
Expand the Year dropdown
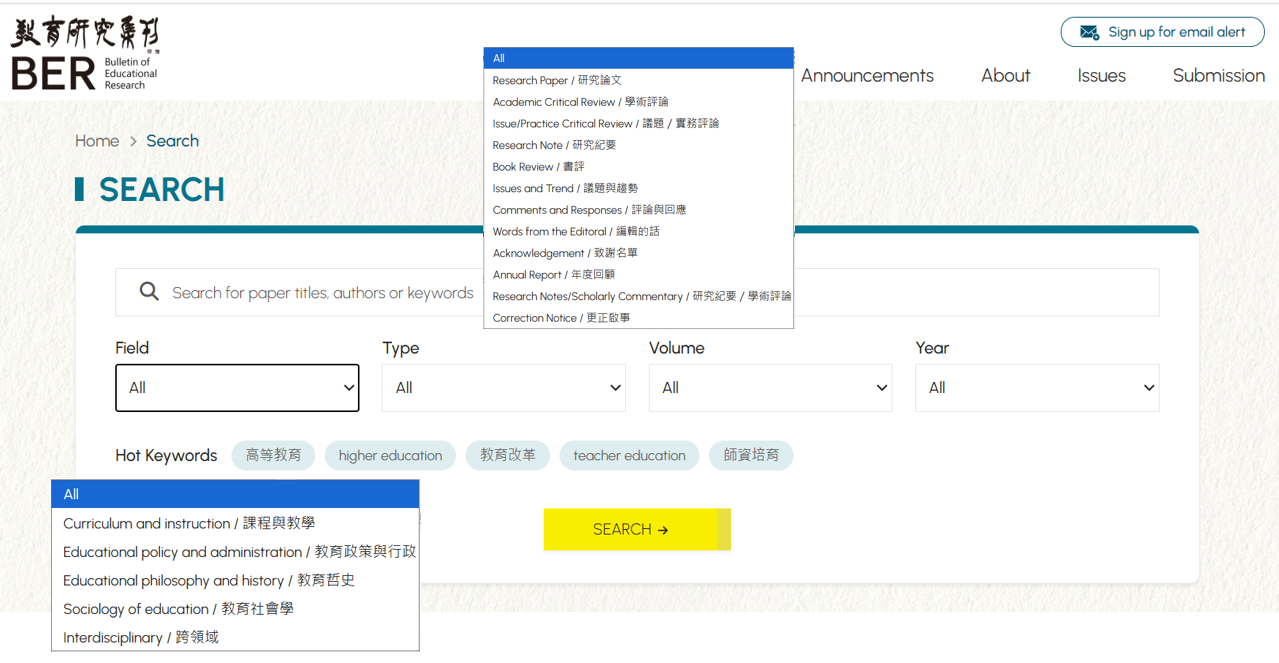1036,388
